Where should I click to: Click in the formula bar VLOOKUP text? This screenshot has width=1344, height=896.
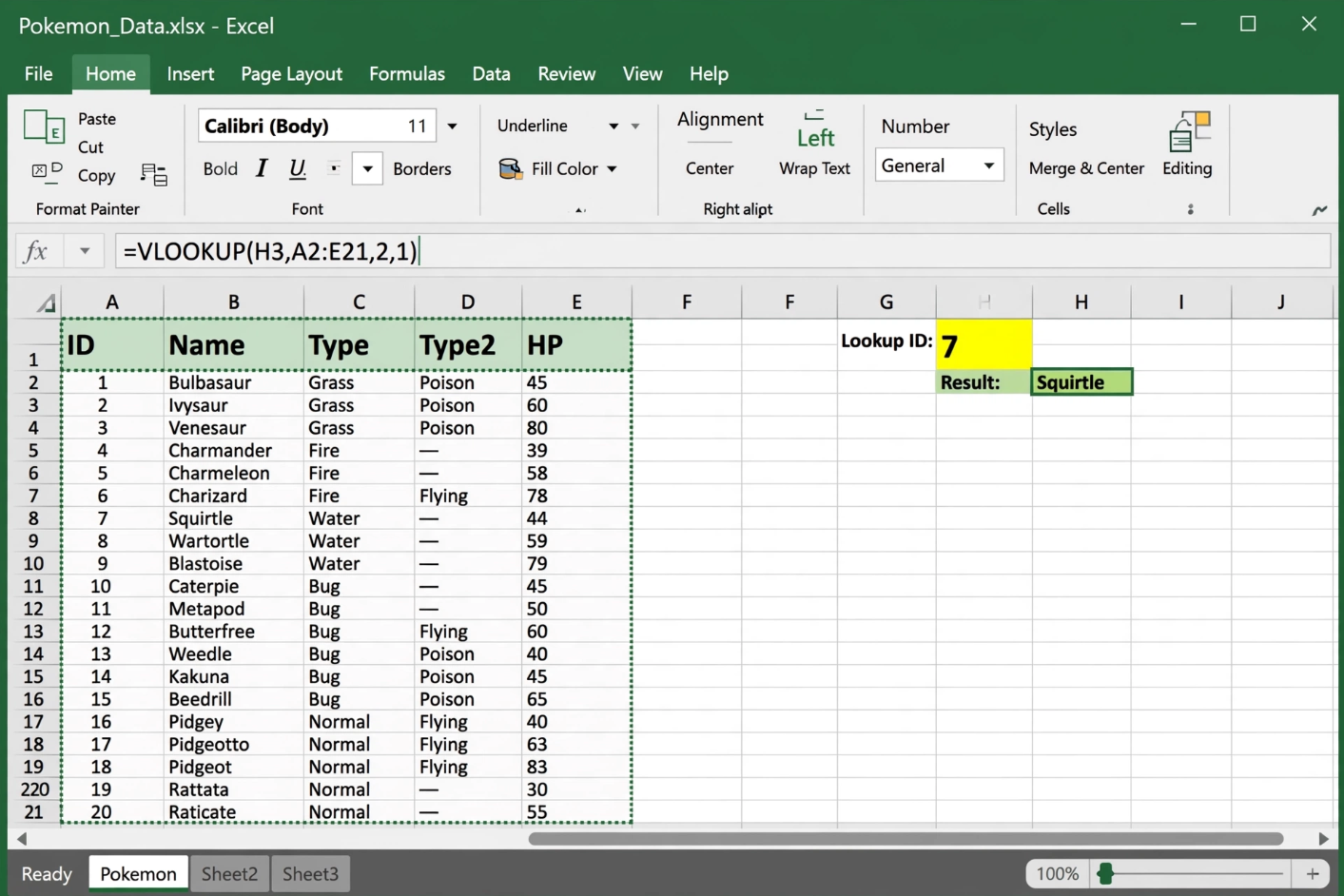[x=270, y=251]
